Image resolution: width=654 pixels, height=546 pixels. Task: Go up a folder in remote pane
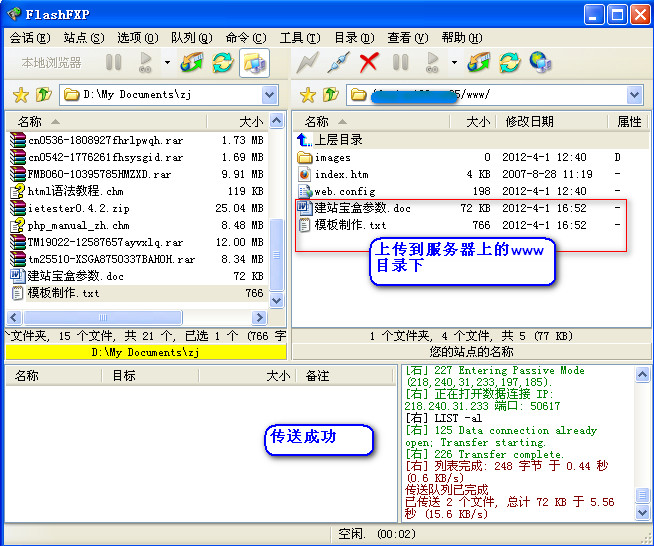pos(332,95)
